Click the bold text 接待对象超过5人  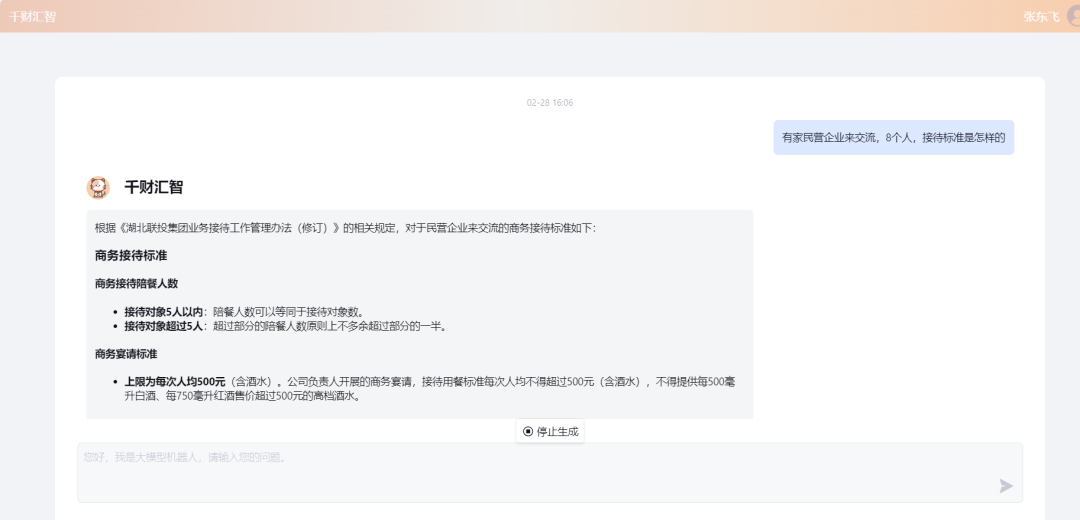[163, 326]
